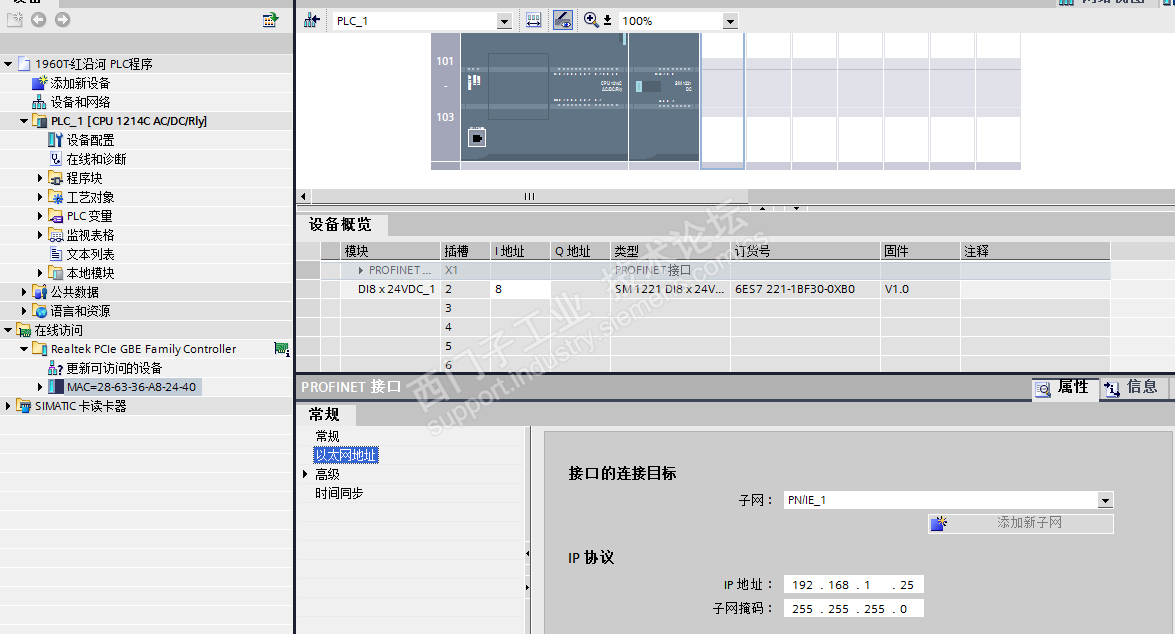The height and width of the screenshot is (634, 1175).
Task: Select 以太网地址 in properties navigation
Action: [346, 456]
